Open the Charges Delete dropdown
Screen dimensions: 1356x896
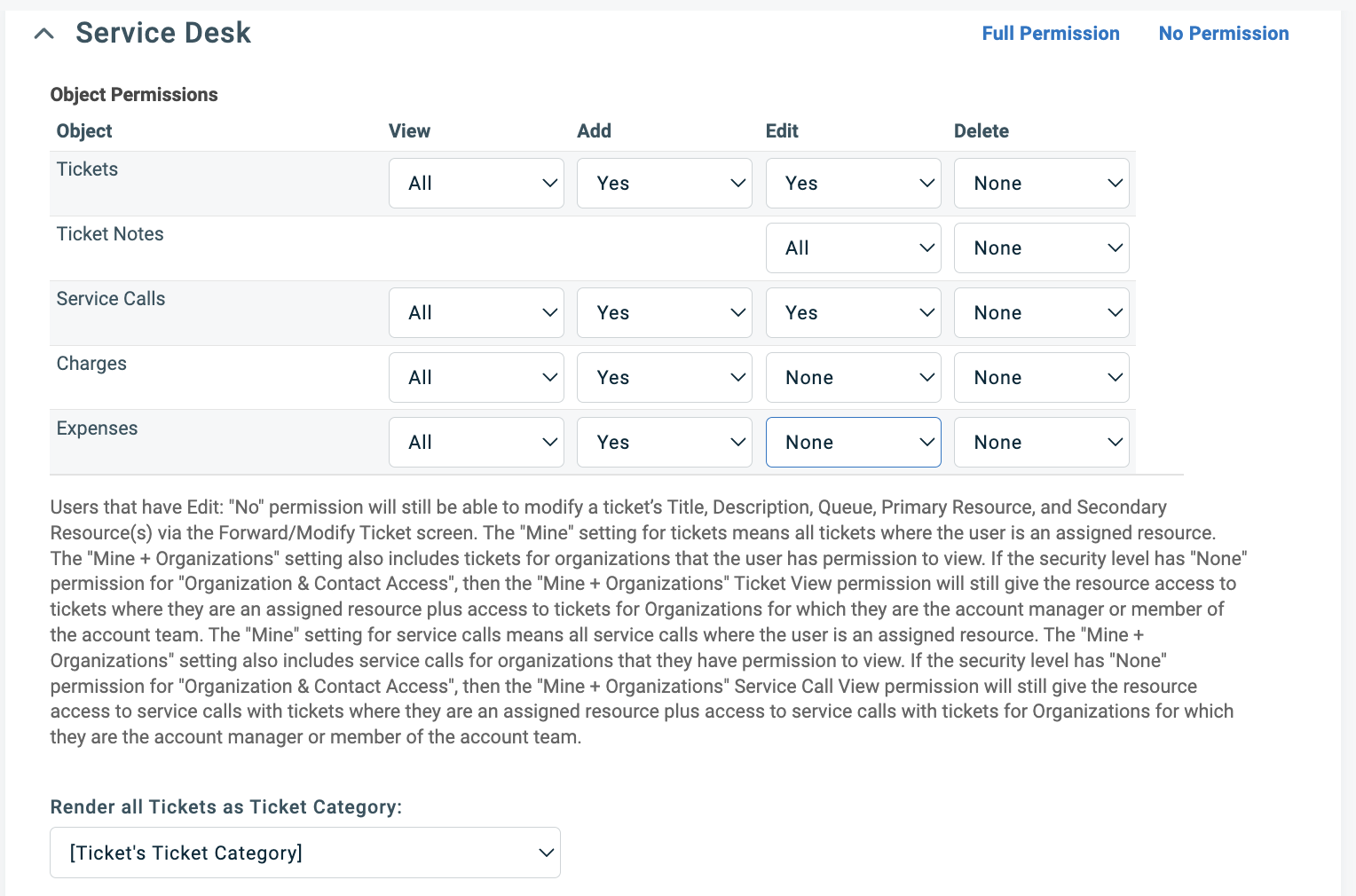(1041, 377)
